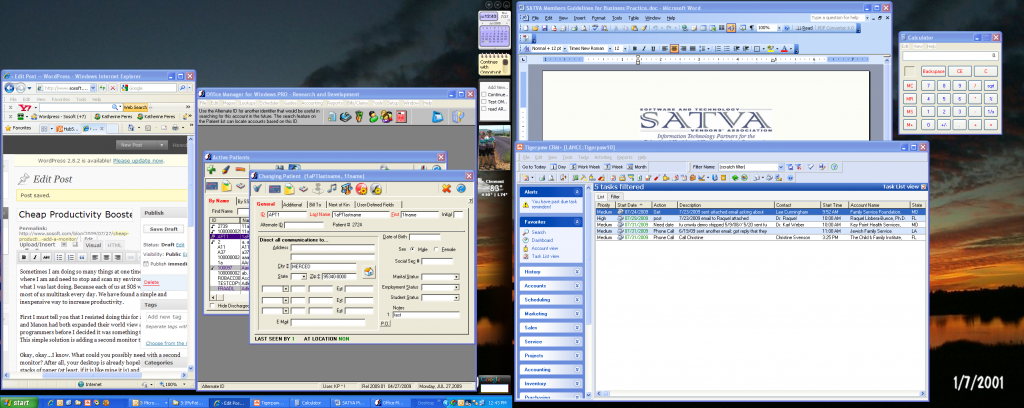The image size is (1024, 408).
Task: Toggle Hide Discharged checkbox in Active Patients
Action: pyautogui.click(x=212, y=306)
